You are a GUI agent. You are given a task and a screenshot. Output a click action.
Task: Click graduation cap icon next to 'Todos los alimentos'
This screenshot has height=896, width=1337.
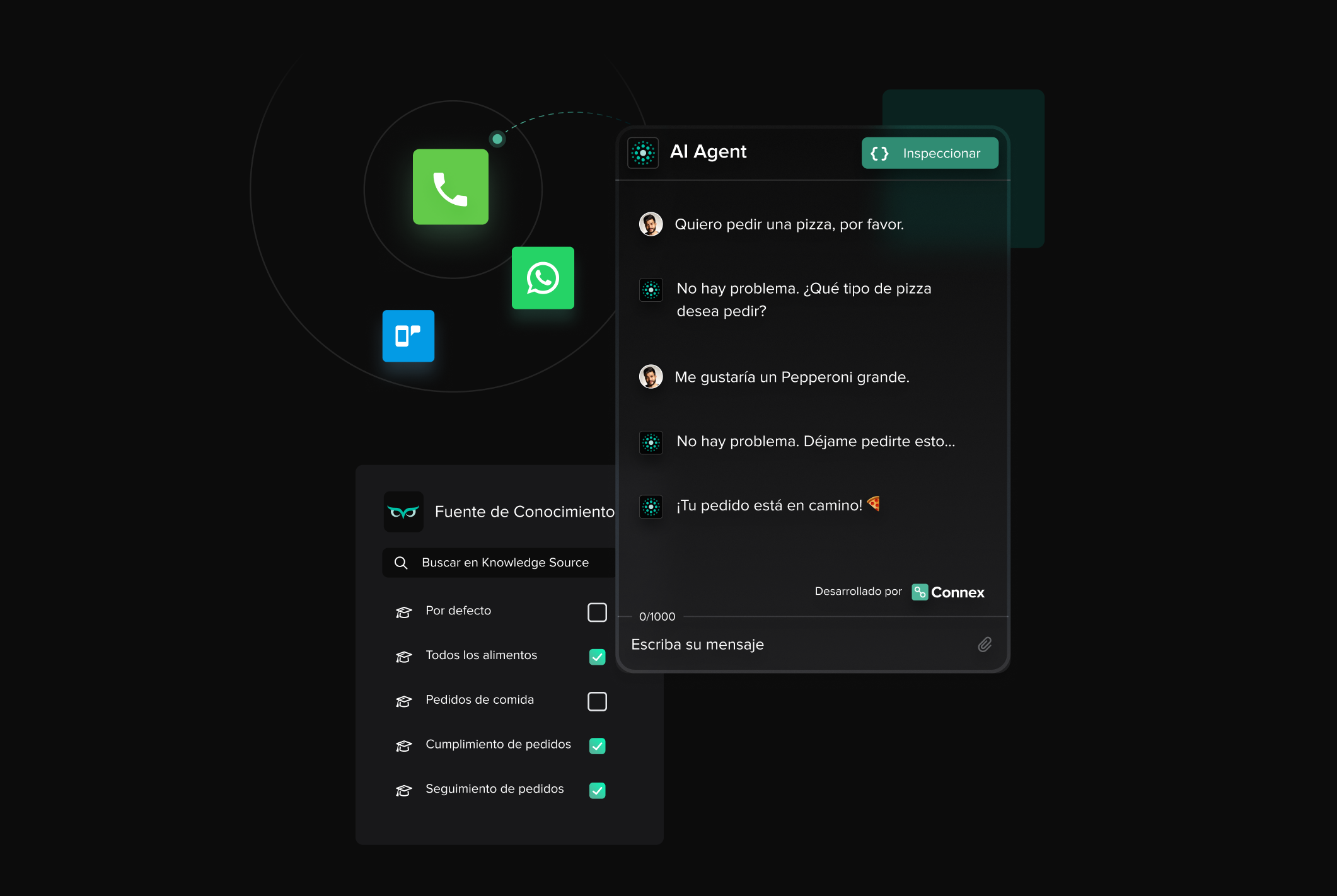pyautogui.click(x=403, y=657)
